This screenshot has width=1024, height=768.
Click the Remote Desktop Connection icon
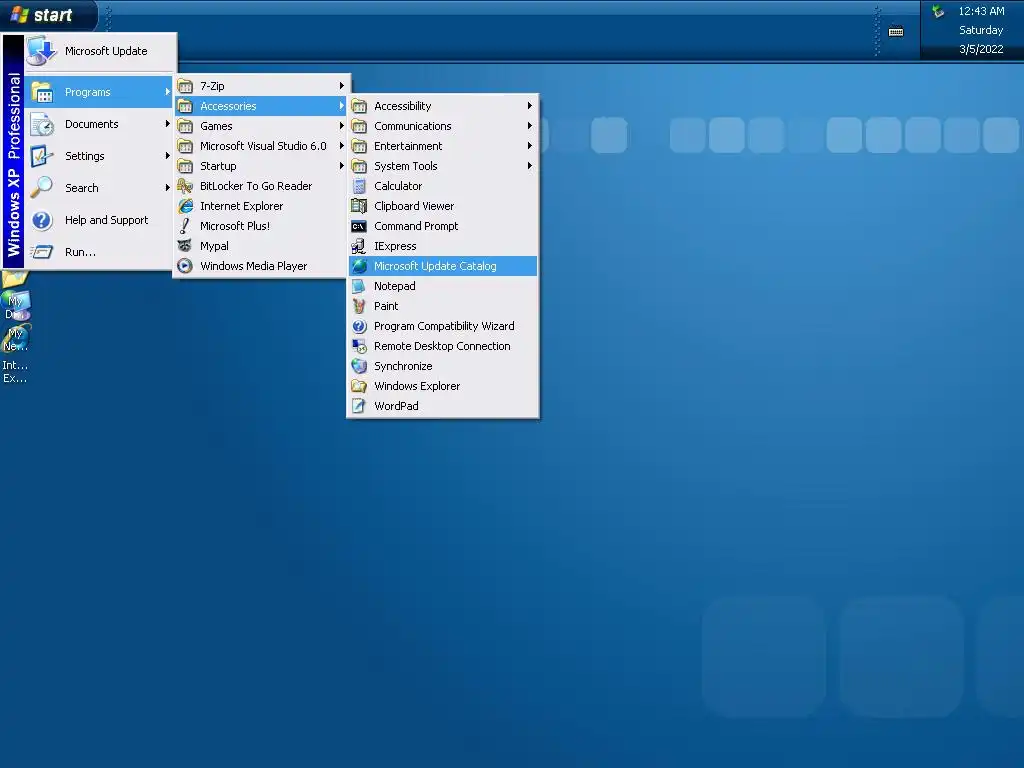tap(359, 346)
